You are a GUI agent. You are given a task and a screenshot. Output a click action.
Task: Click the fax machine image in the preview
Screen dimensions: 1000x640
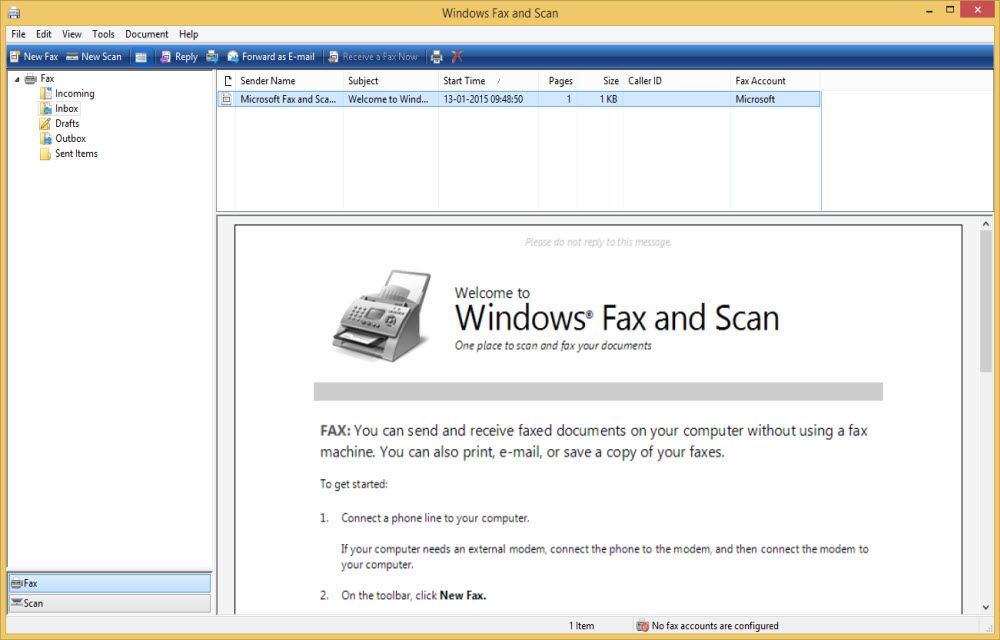382,315
